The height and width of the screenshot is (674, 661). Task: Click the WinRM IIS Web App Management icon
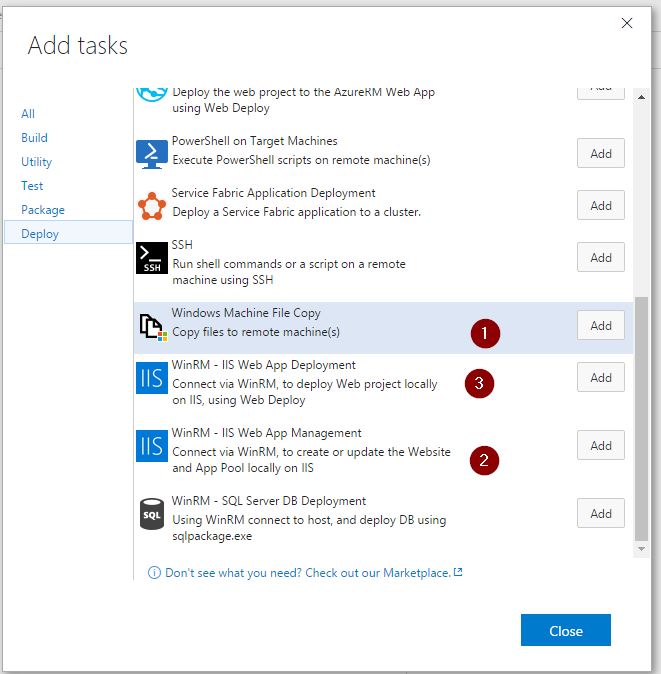151,446
